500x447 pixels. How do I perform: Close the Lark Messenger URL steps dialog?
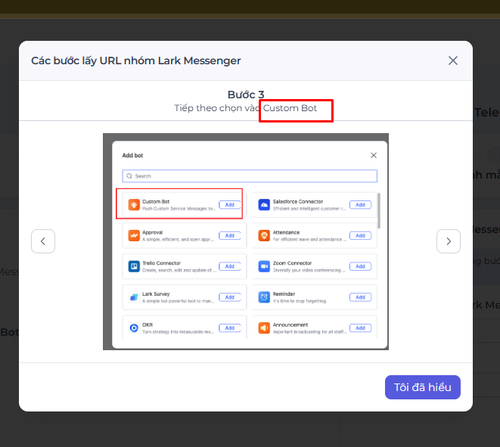click(x=453, y=61)
